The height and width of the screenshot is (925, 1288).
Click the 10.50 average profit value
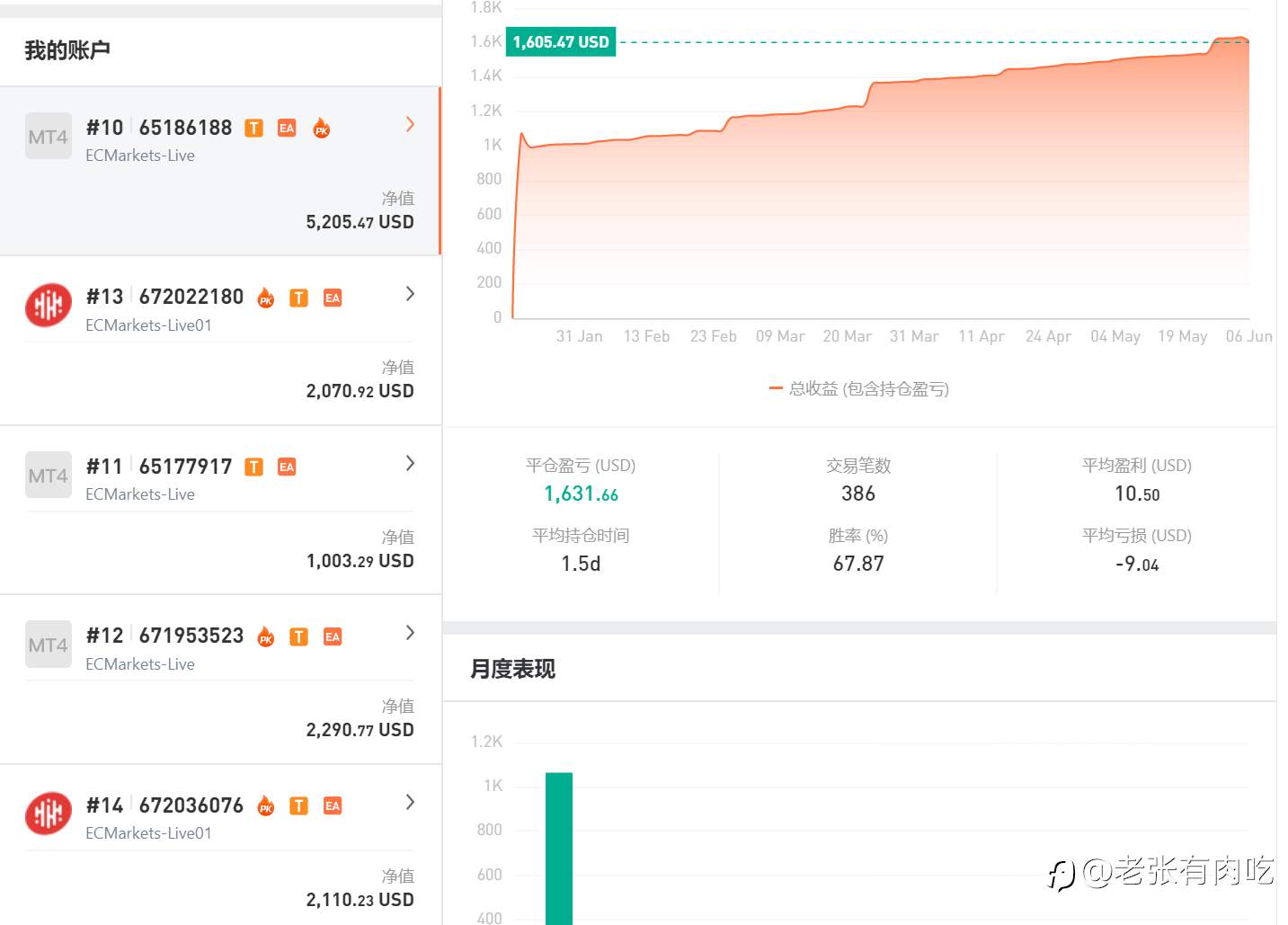1137,494
